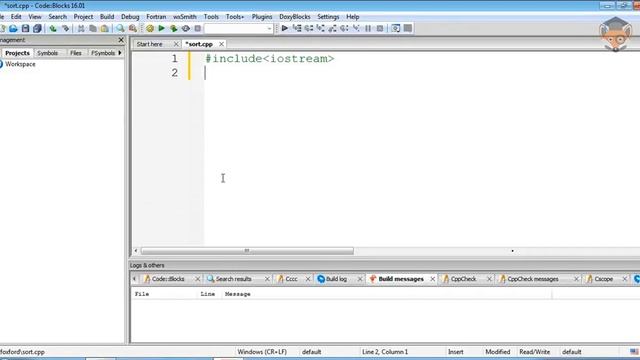Image resolution: width=640 pixels, height=360 pixels.
Task: Switch to the Files tab
Action: [76, 53]
